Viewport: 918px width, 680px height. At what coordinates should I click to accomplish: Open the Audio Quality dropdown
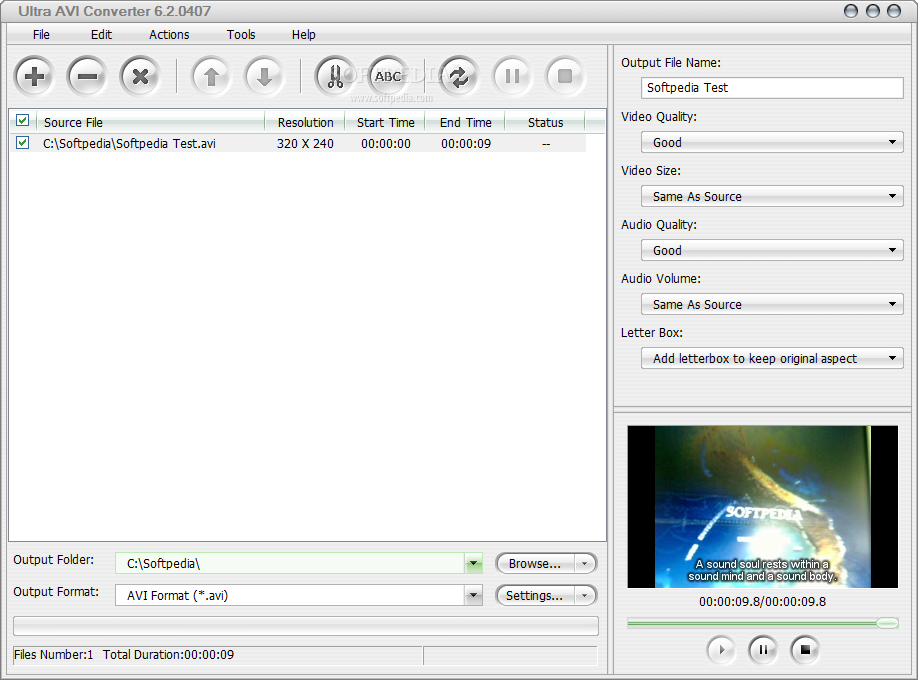[x=772, y=250]
